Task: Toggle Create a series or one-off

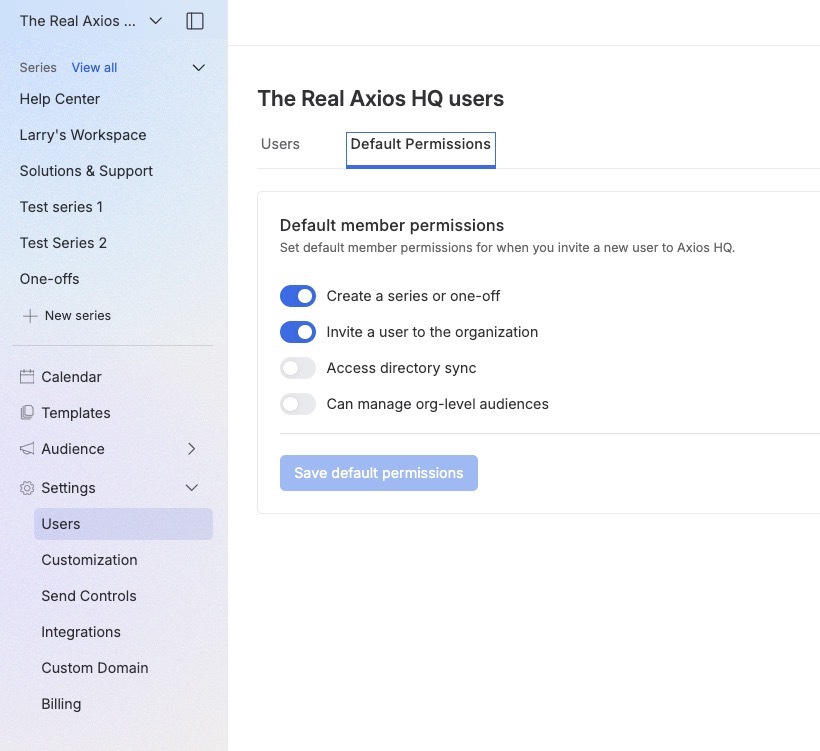Action: [x=298, y=296]
